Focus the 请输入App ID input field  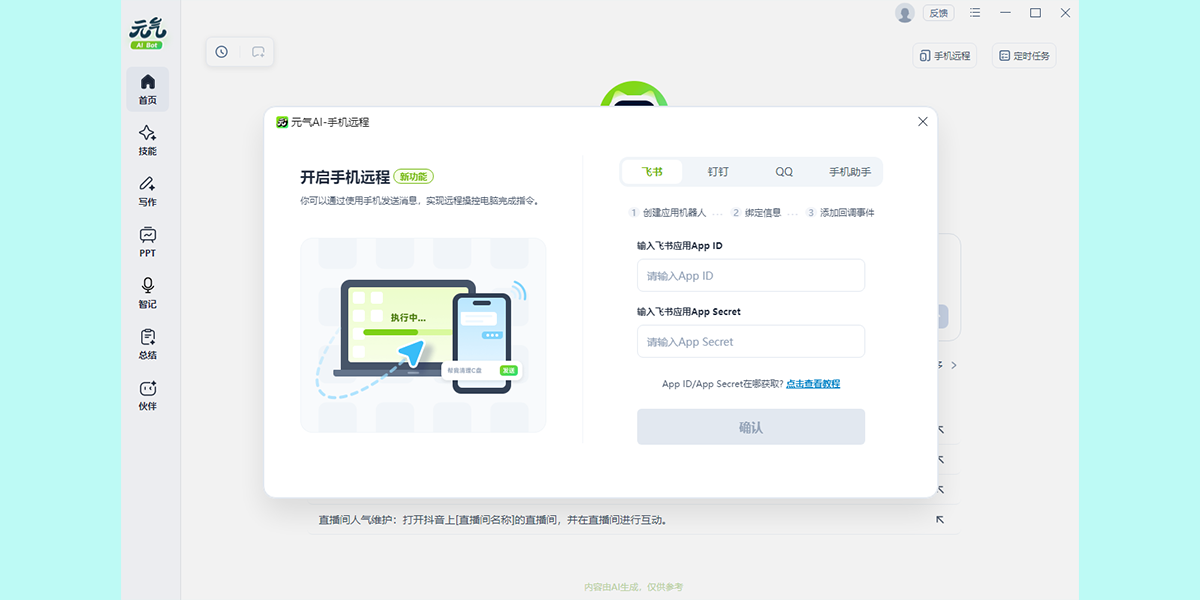click(751, 275)
